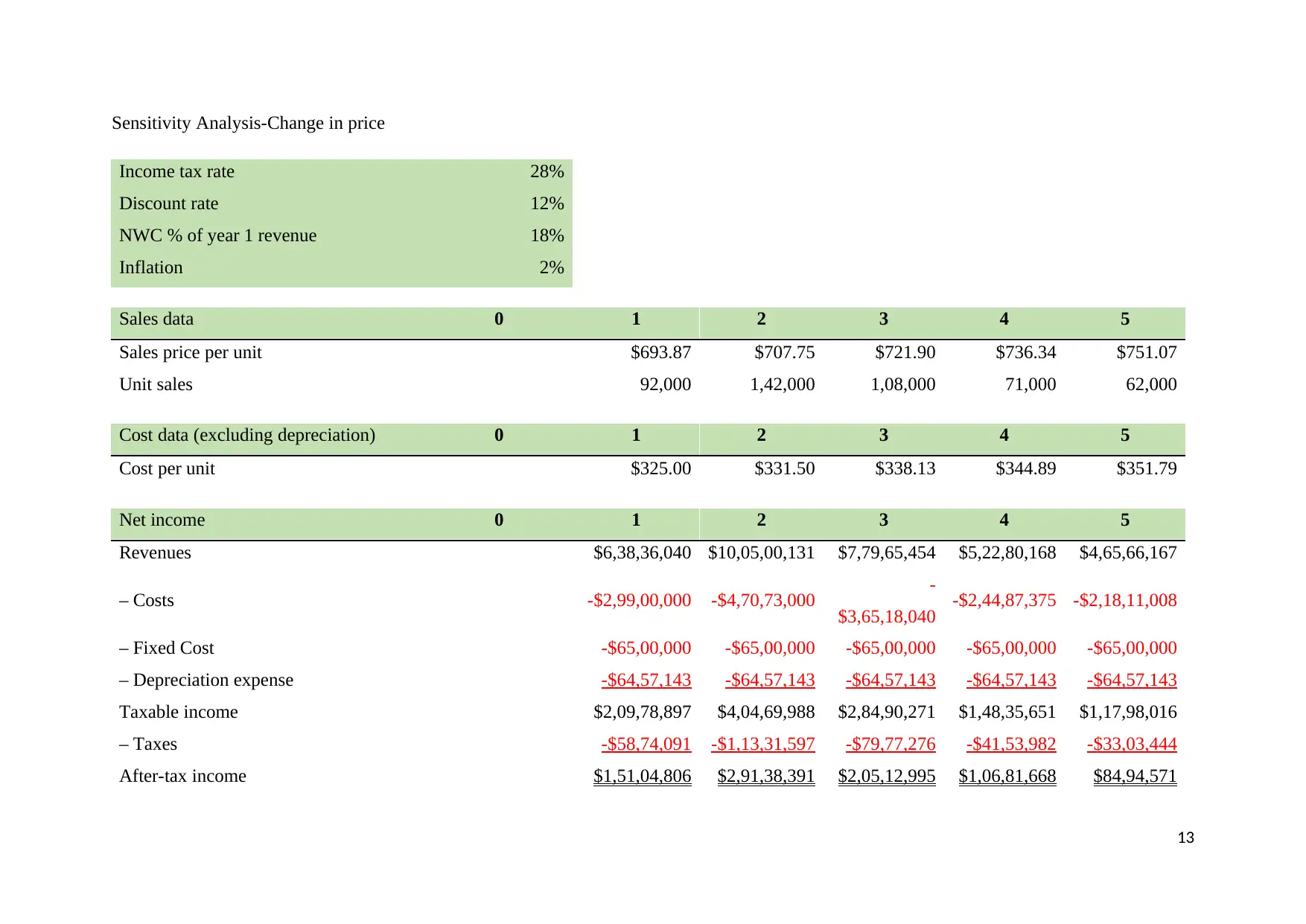Viewport: 1306px width, 924px height.
Task: Click taxes value -$1,13,31,597
Action: 762,744
